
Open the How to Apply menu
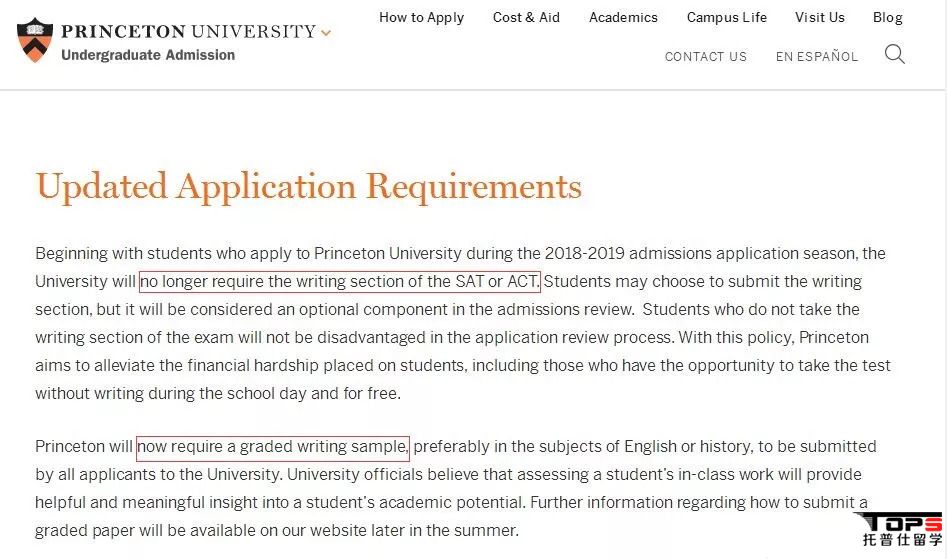pos(422,18)
